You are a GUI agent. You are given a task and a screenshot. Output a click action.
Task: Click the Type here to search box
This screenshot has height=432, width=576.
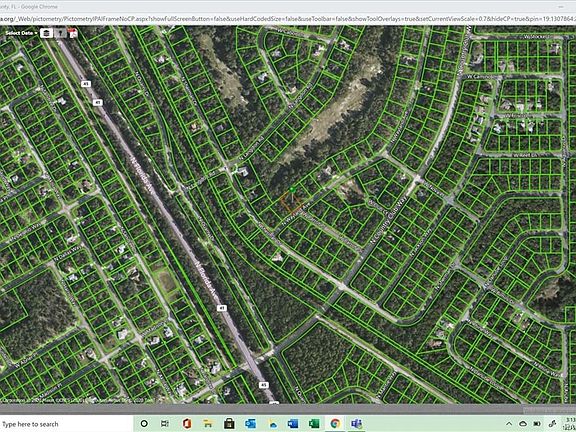tap(66, 424)
